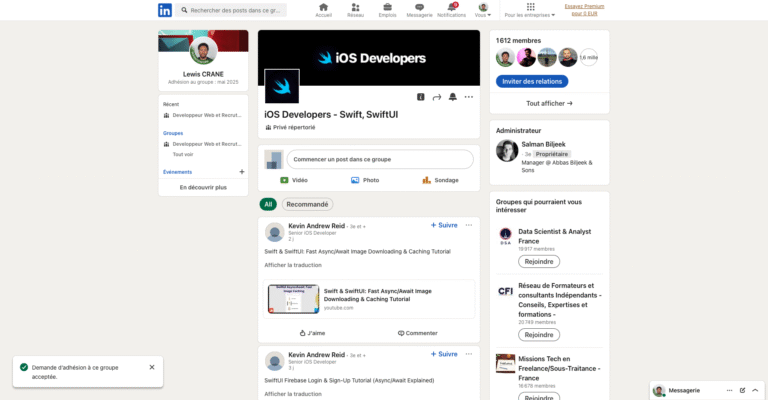The width and height of the screenshot is (768, 400).
Task: Click Tout voir in the sidebar
Action: pyautogui.click(x=183, y=154)
